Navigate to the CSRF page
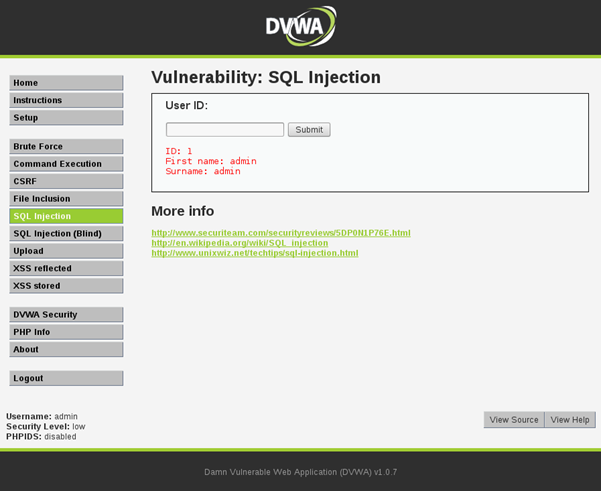The height and width of the screenshot is (491, 601). (x=66, y=181)
